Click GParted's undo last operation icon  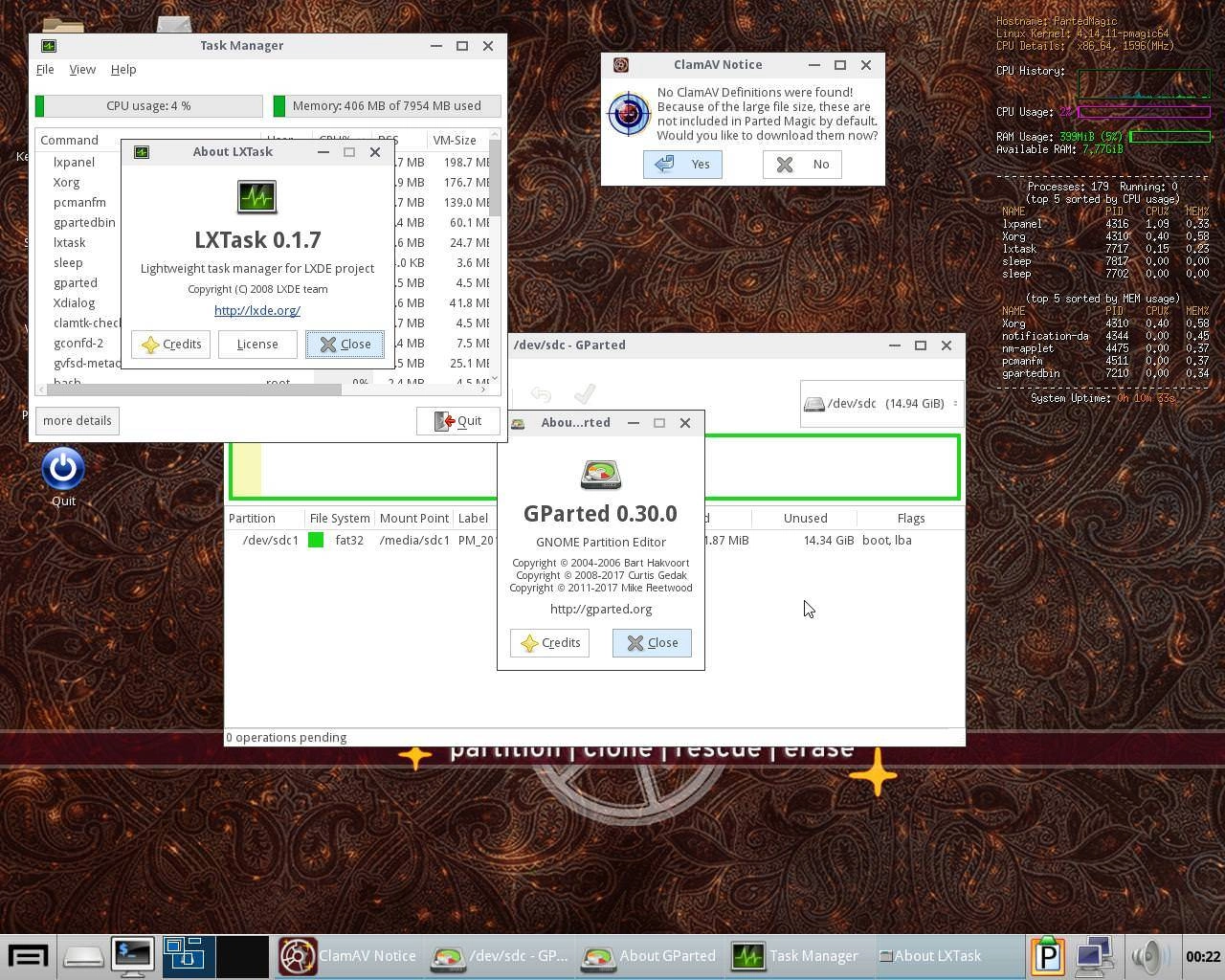point(541,394)
